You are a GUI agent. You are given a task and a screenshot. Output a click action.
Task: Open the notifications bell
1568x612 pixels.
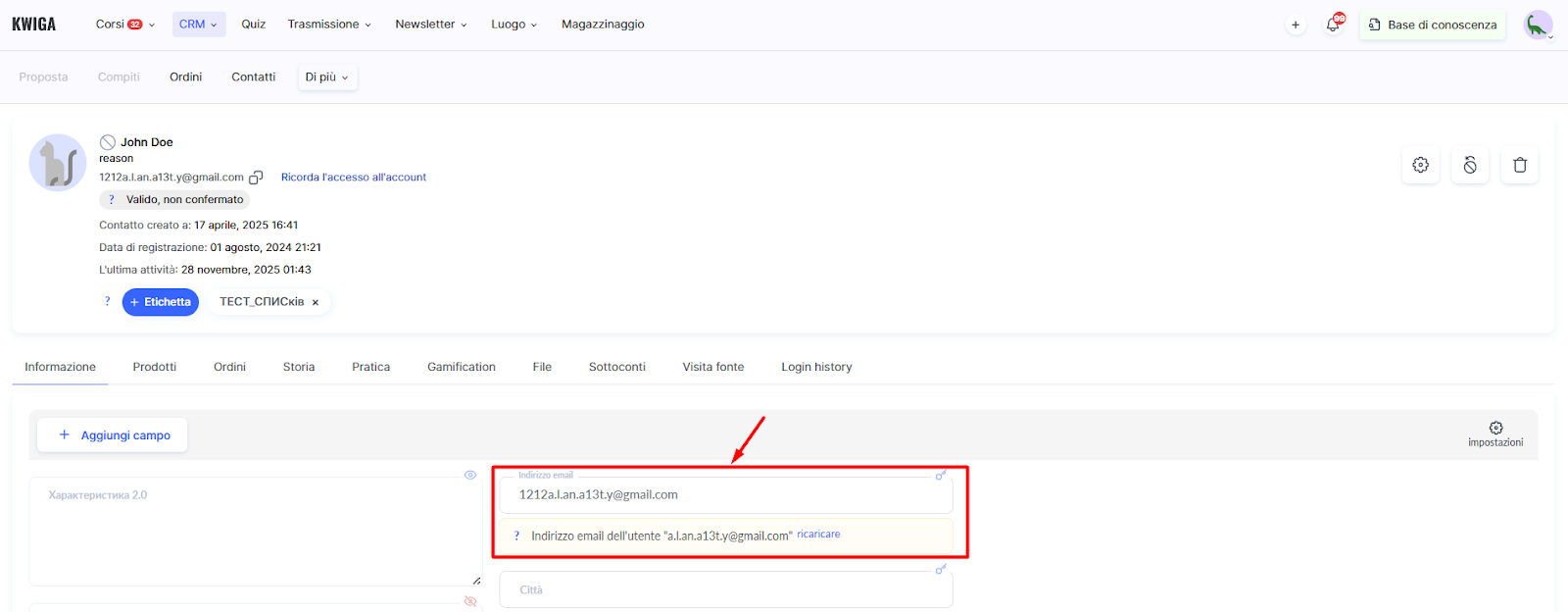point(1333,25)
